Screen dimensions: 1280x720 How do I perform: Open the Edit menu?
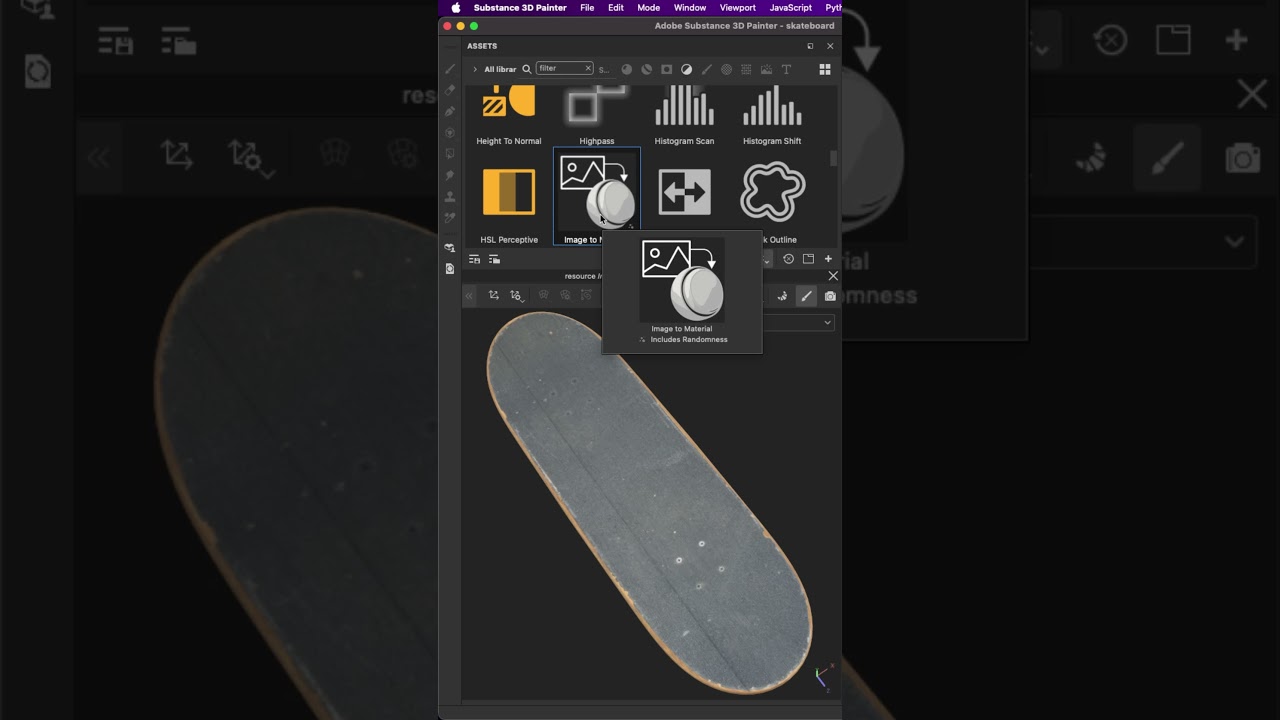[x=616, y=8]
